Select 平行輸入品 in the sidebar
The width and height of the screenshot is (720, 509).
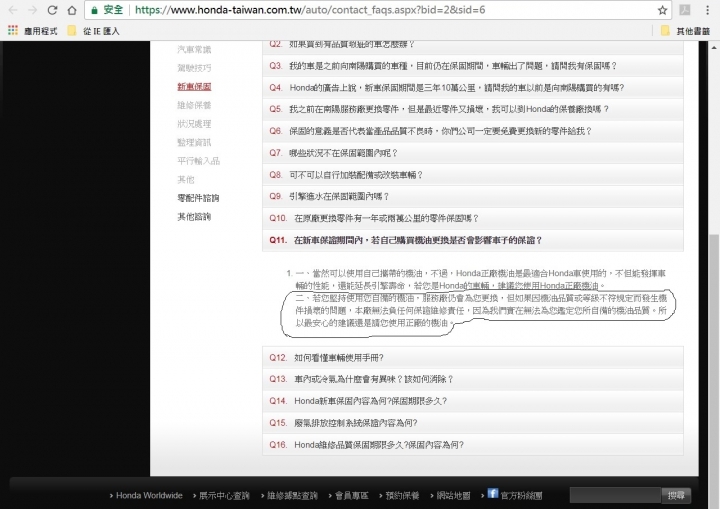click(x=198, y=161)
